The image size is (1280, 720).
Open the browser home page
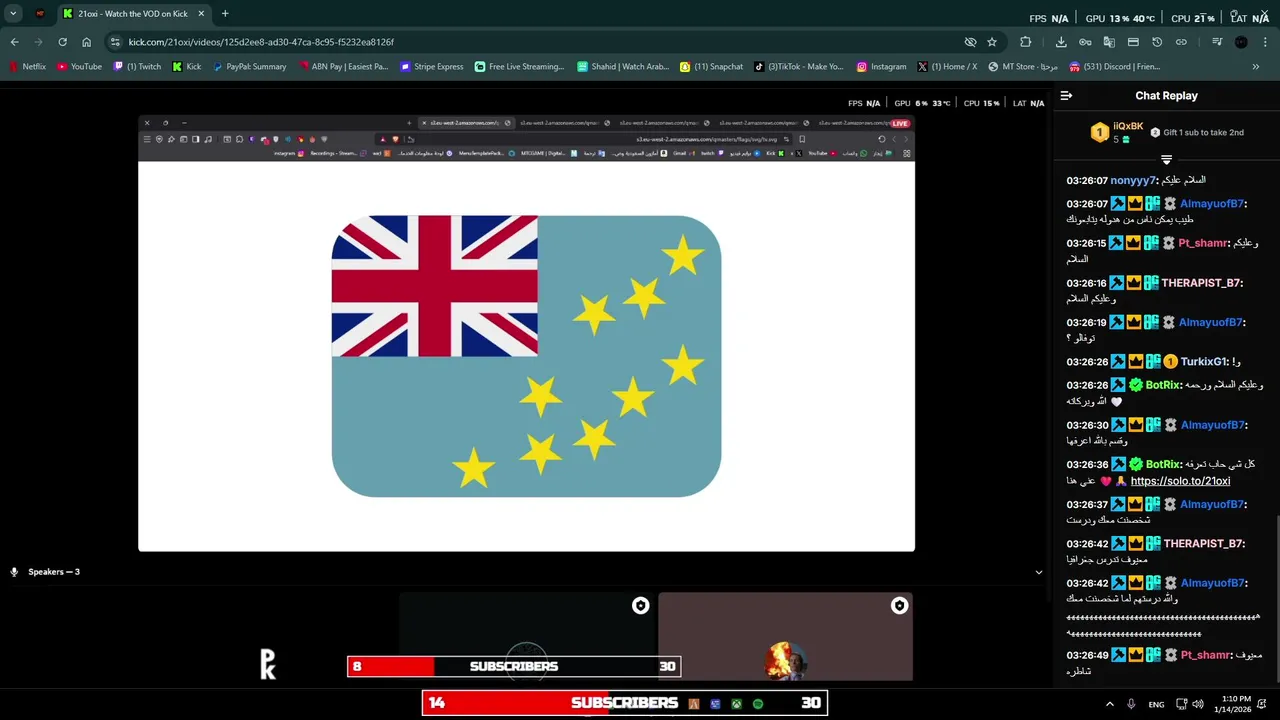coord(86,42)
